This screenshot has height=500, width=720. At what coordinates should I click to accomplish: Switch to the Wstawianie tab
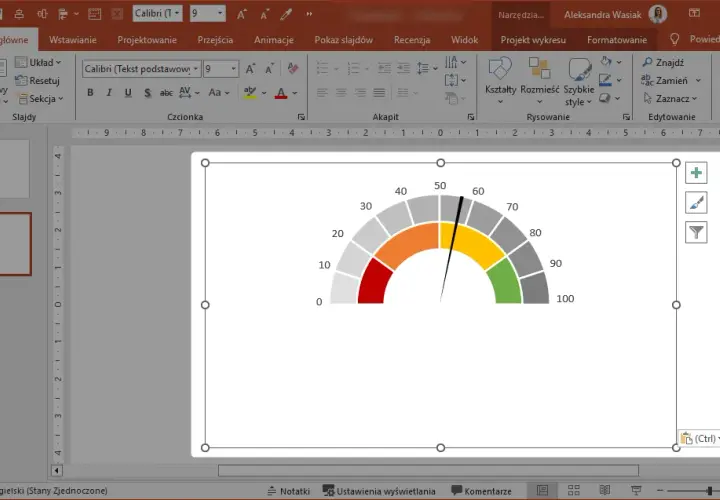pos(73,40)
